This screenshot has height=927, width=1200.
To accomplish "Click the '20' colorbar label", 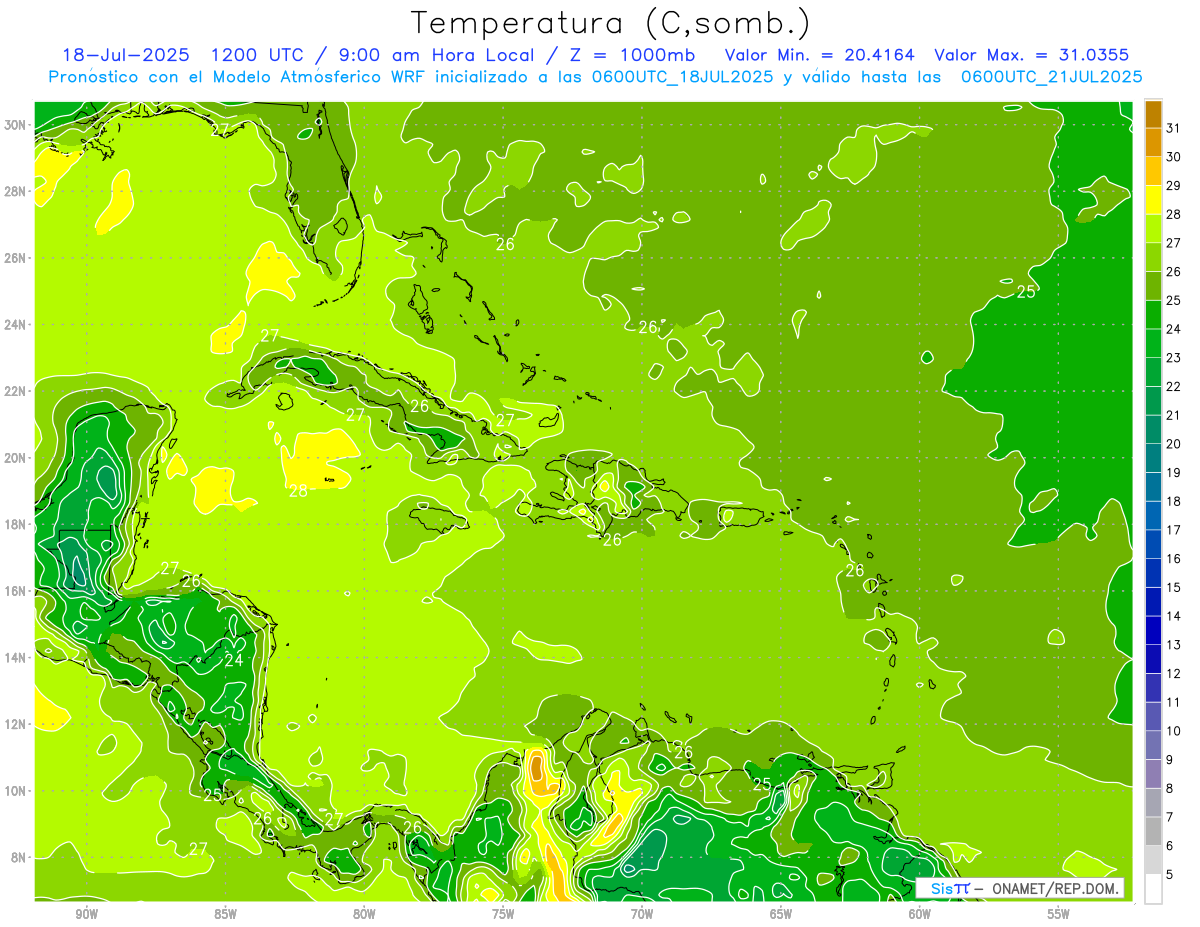I will (1174, 444).
